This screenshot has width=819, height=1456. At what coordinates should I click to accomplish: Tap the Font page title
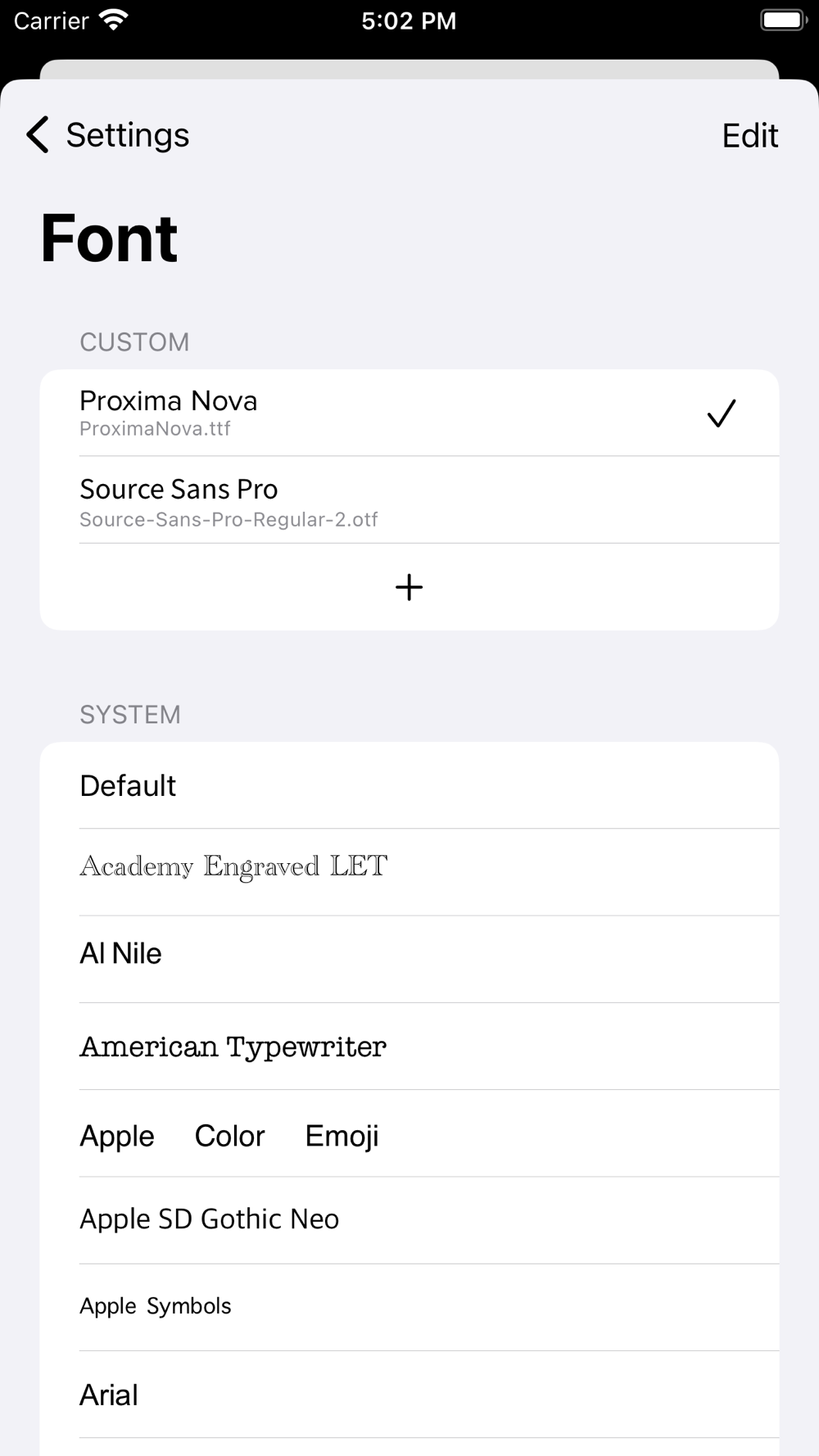click(x=109, y=238)
